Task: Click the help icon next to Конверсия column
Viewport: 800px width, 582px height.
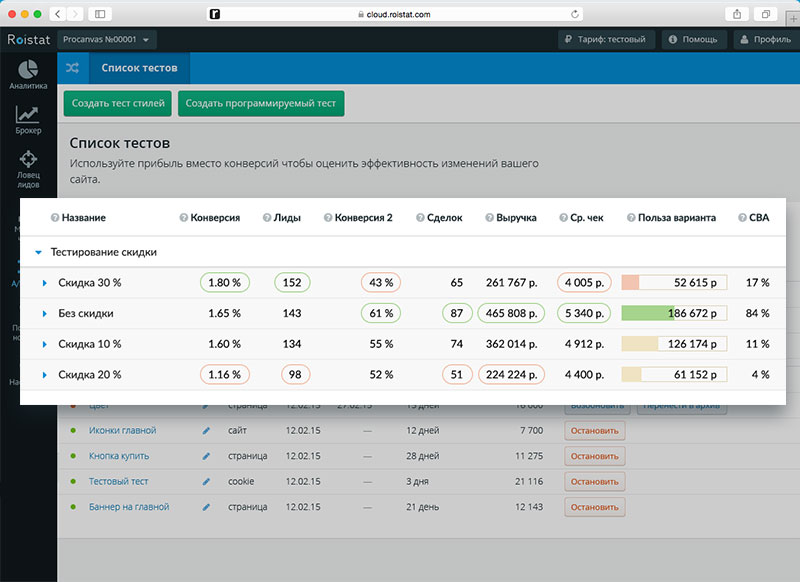Action: [x=183, y=218]
